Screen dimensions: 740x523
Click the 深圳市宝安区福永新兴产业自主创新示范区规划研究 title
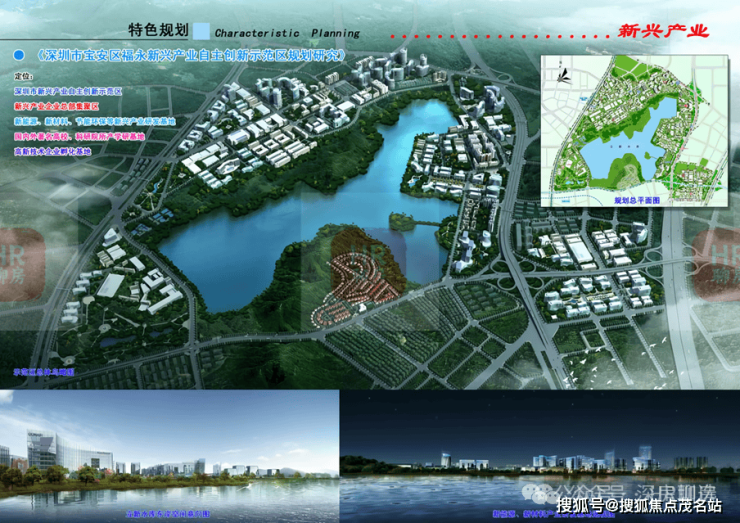[191, 56]
